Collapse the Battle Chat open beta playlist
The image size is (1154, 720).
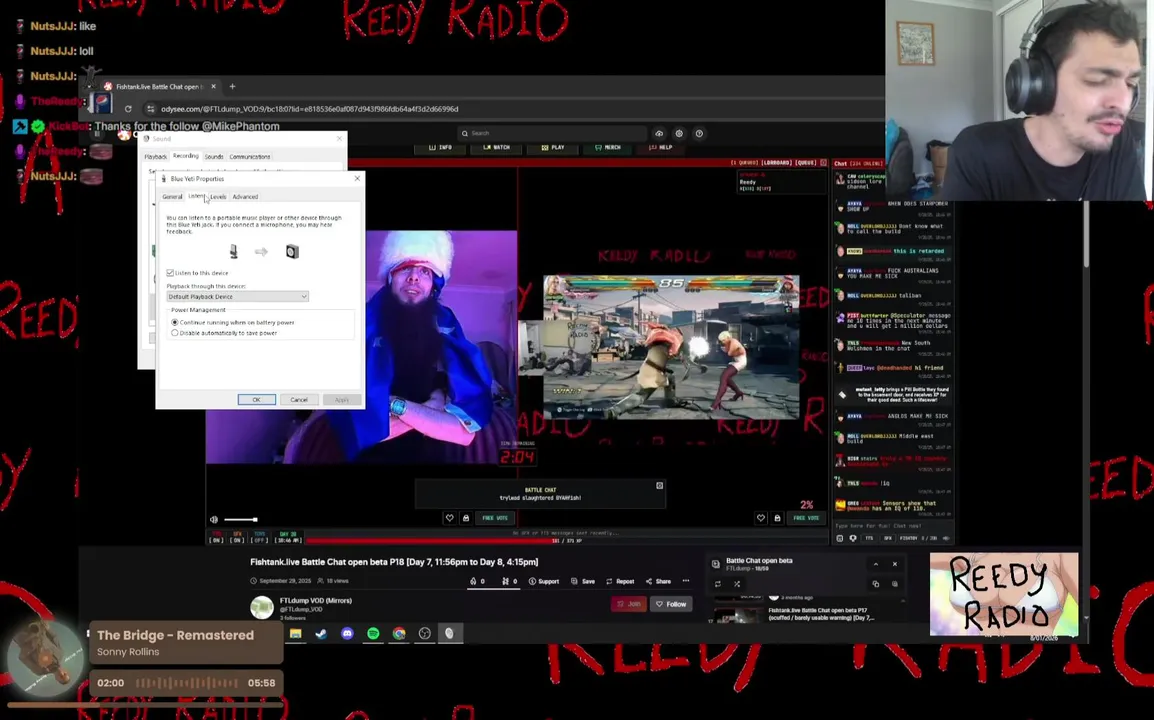point(876,564)
